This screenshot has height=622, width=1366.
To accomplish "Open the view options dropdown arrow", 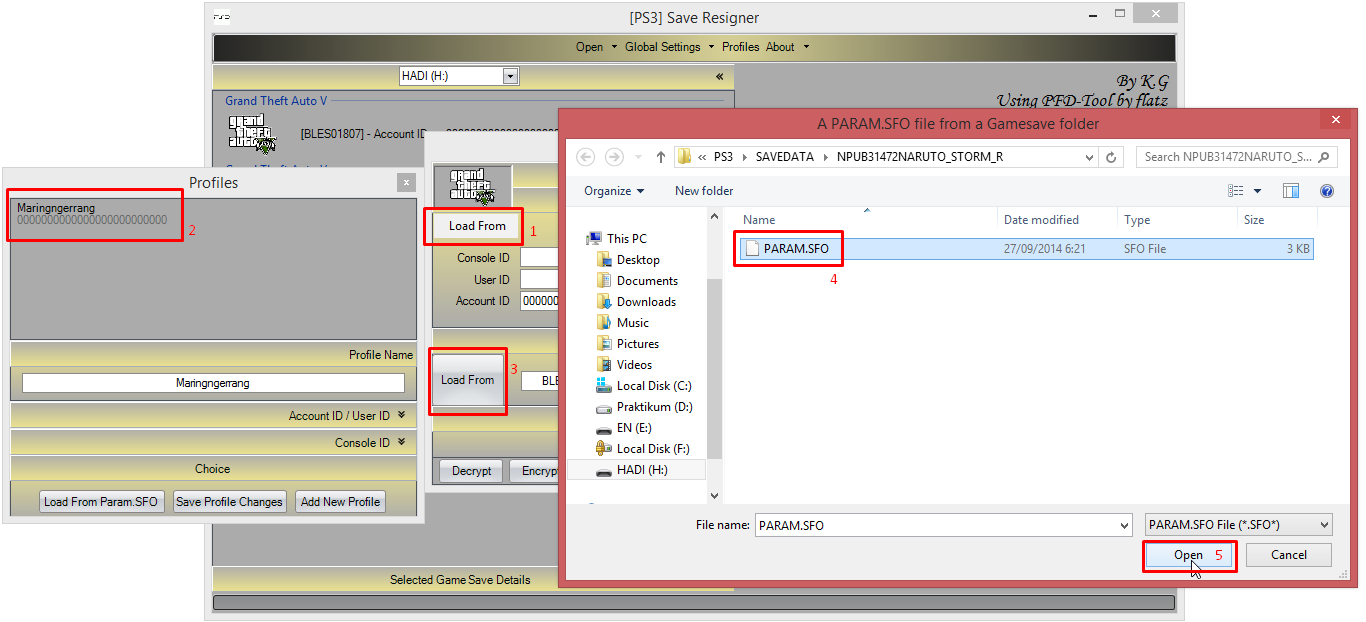I will tap(1257, 191).
